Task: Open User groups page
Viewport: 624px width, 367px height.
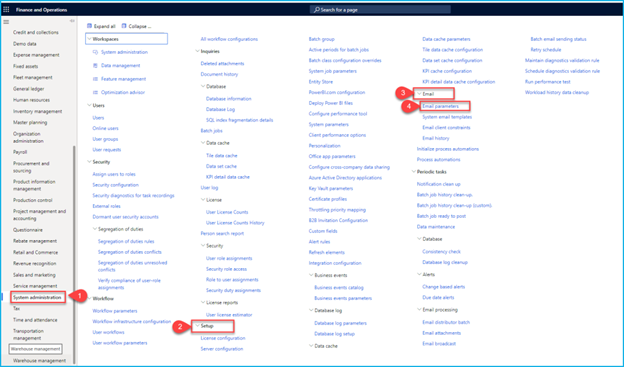Action: (x=105, y=139)
